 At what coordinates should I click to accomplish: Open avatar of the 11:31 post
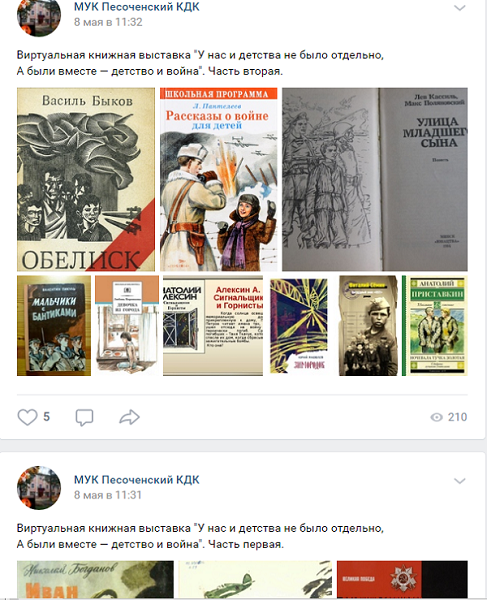[x=39, y=488]
